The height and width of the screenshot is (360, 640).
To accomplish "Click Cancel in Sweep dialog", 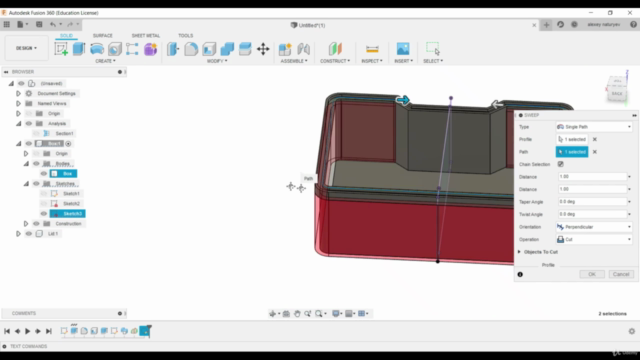I will click(x=621, y=274).
